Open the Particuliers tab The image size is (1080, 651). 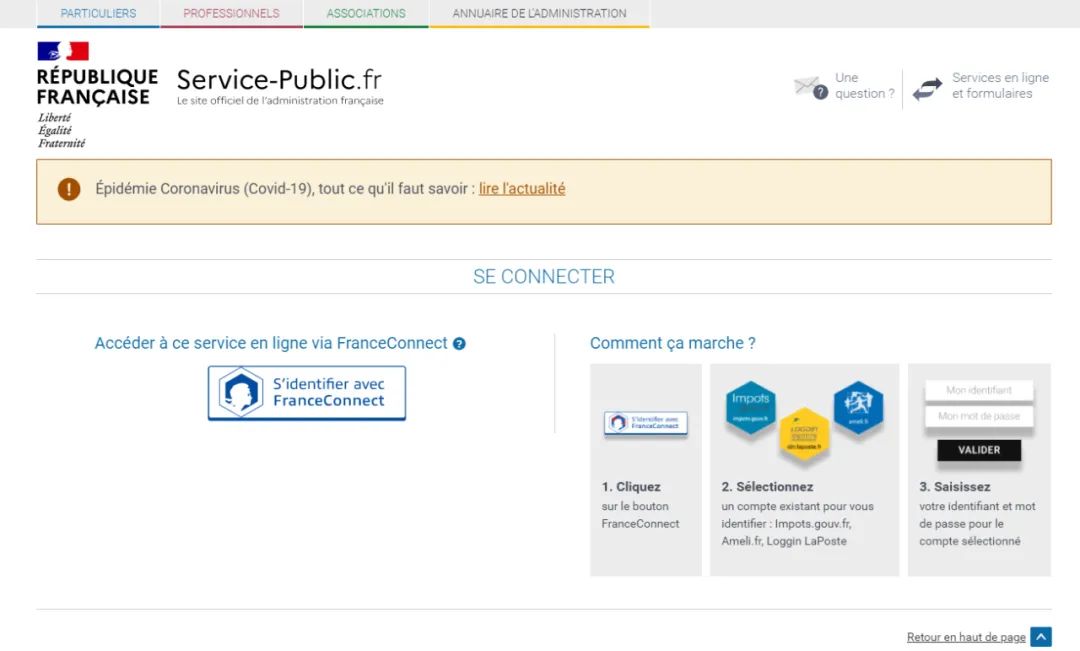point(98,14)
